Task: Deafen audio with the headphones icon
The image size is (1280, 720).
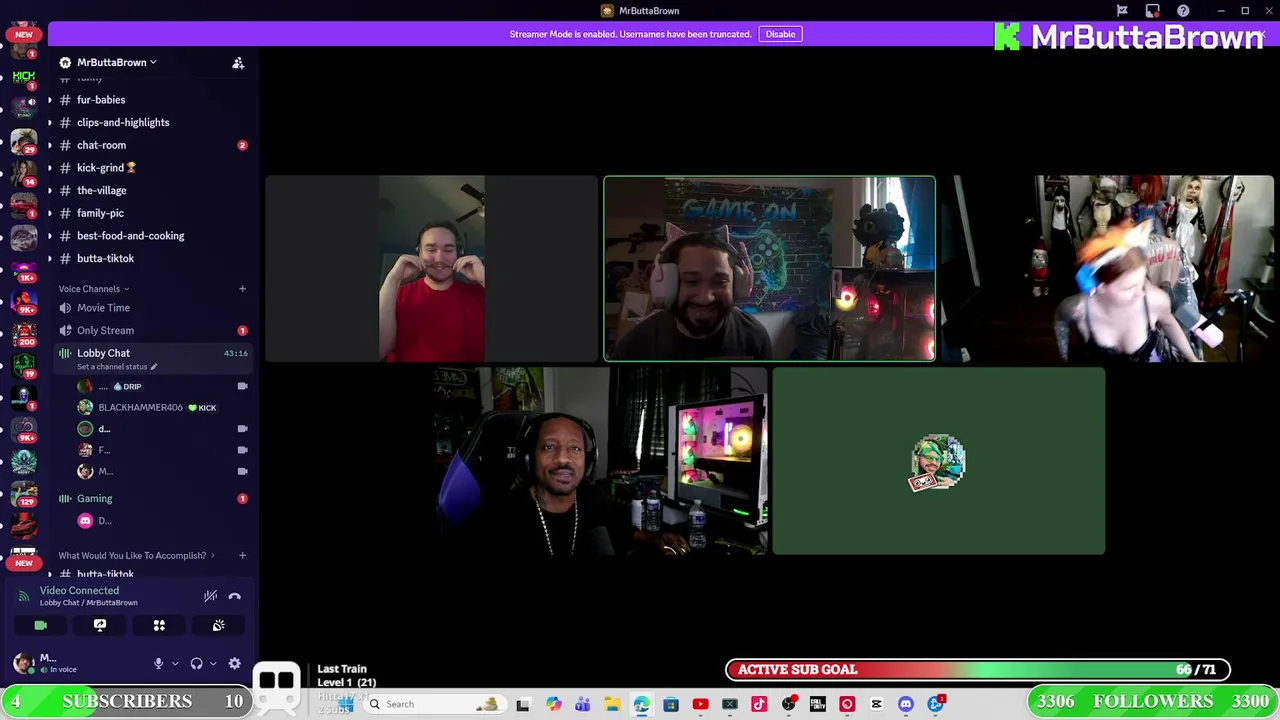Action: tap(196, 663)
